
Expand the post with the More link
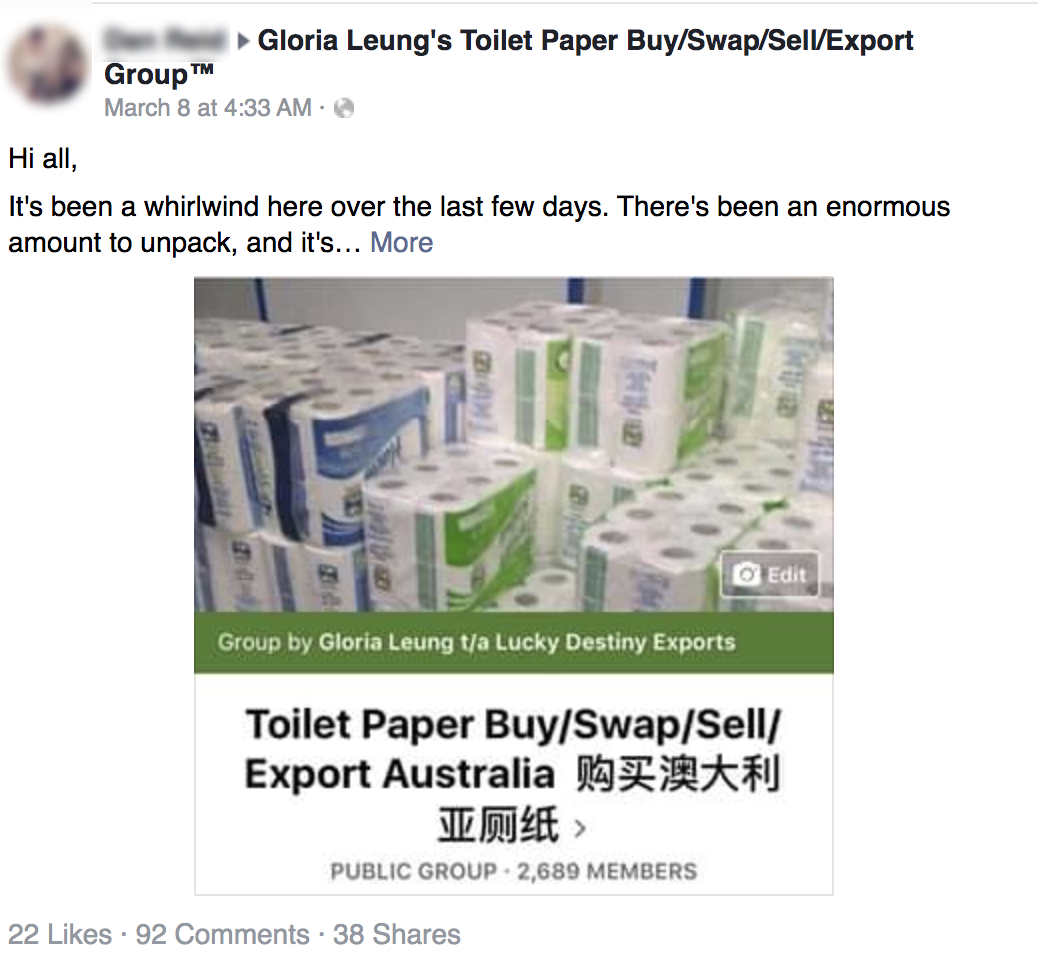click(401, 242)
